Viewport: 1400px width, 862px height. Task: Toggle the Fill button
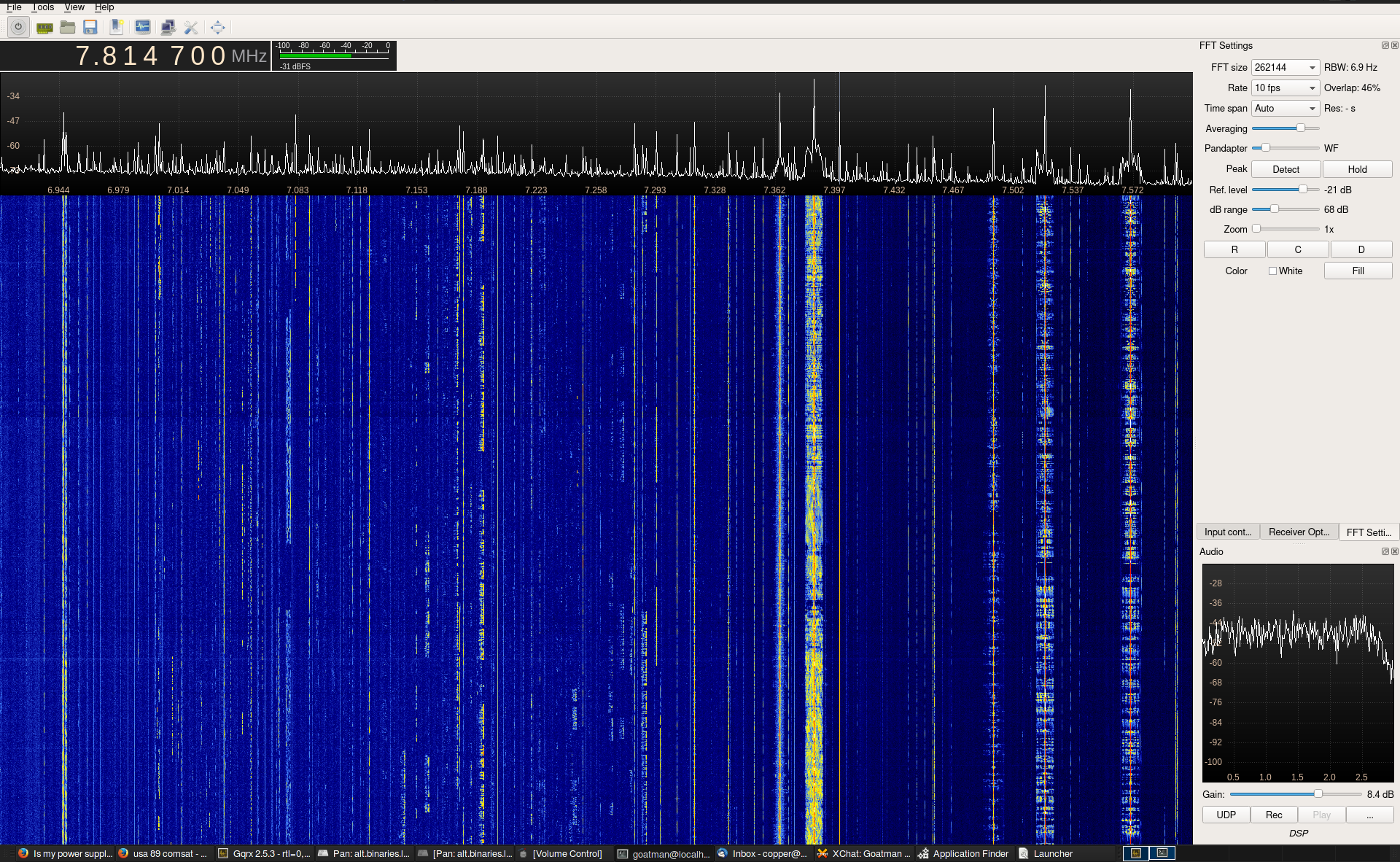(1358, 271)
